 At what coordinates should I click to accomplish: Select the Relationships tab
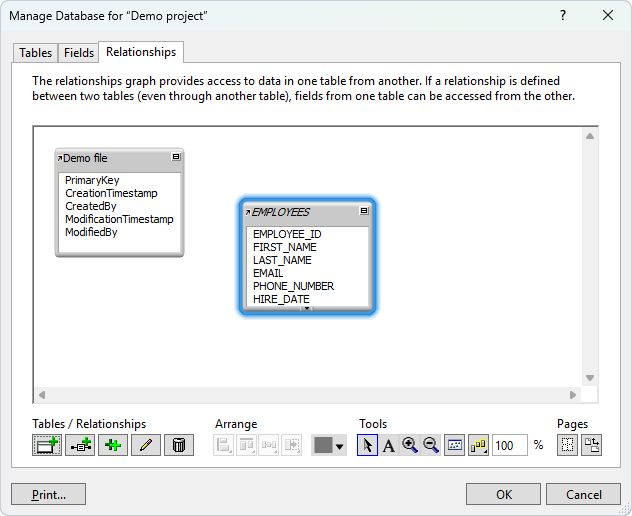point(141,52)
